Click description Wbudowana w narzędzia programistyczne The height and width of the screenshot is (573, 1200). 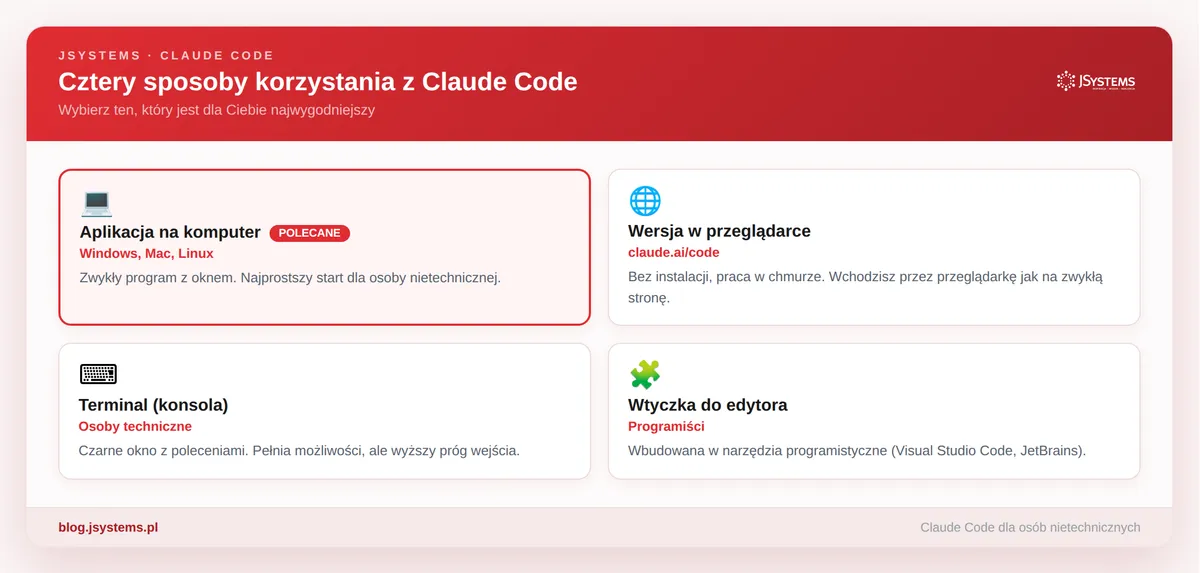(857, 450)
